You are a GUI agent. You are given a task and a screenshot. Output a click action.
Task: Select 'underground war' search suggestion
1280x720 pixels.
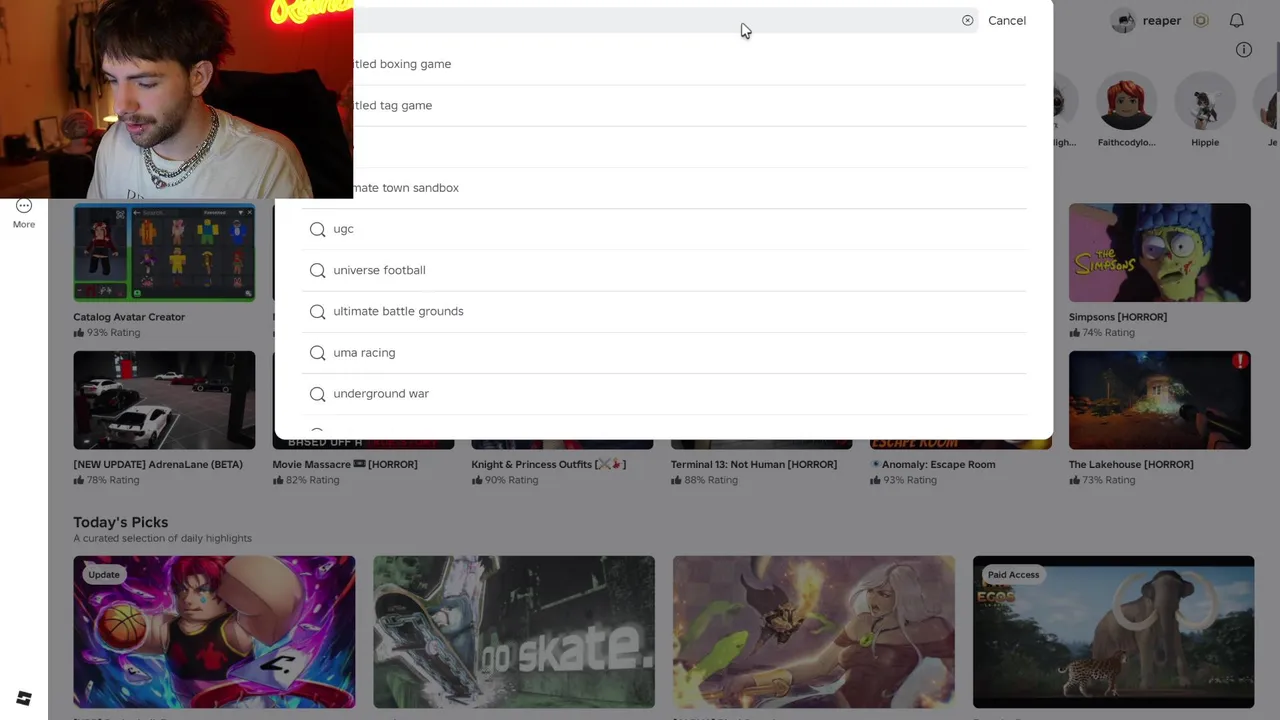[664, 393]
